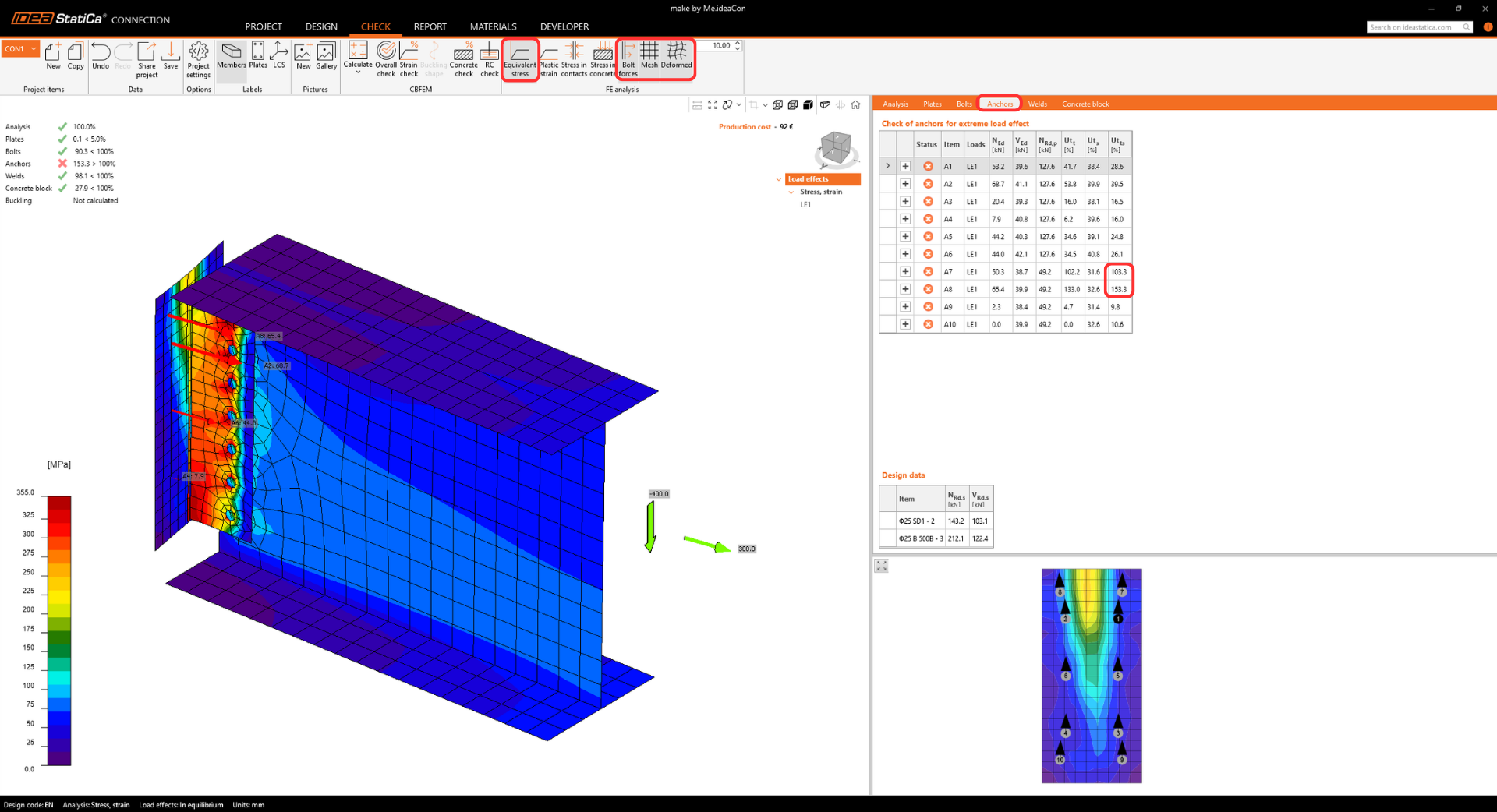
Task: Open the REPORT ribbon tab
Action: pos(430,26)
